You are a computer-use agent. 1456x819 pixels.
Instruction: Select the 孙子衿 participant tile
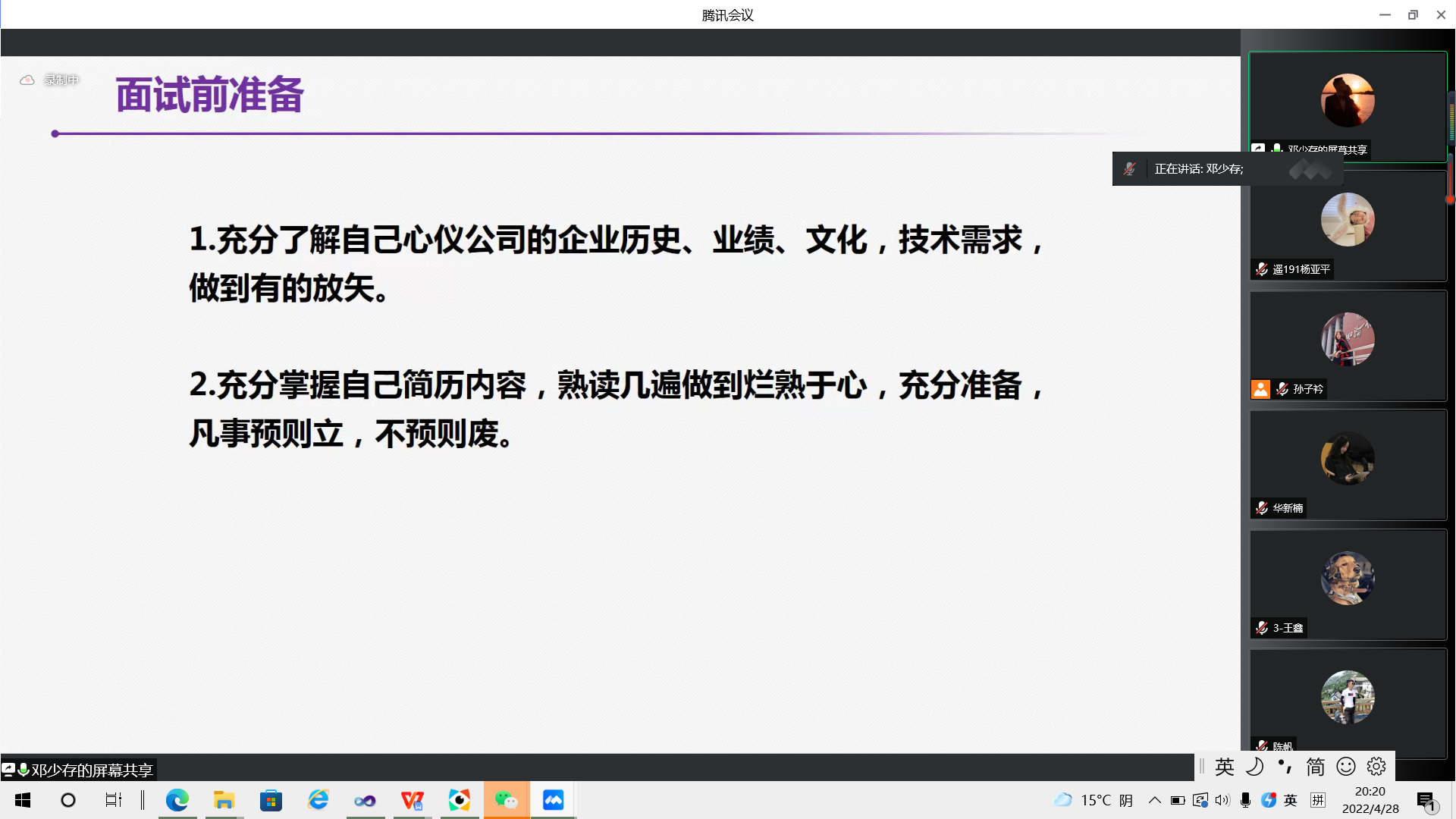(x=1348, y=346)
